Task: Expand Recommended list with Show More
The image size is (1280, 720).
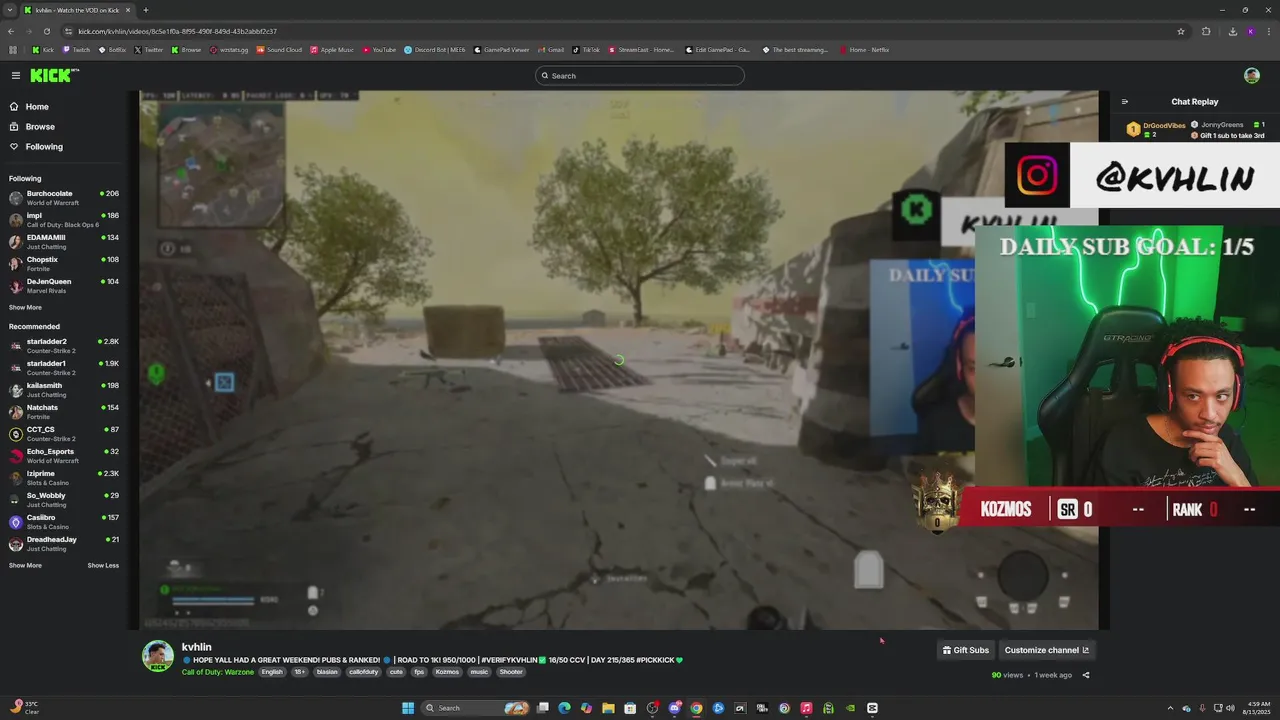Action: pyautogui.click(x=25, y=566)
